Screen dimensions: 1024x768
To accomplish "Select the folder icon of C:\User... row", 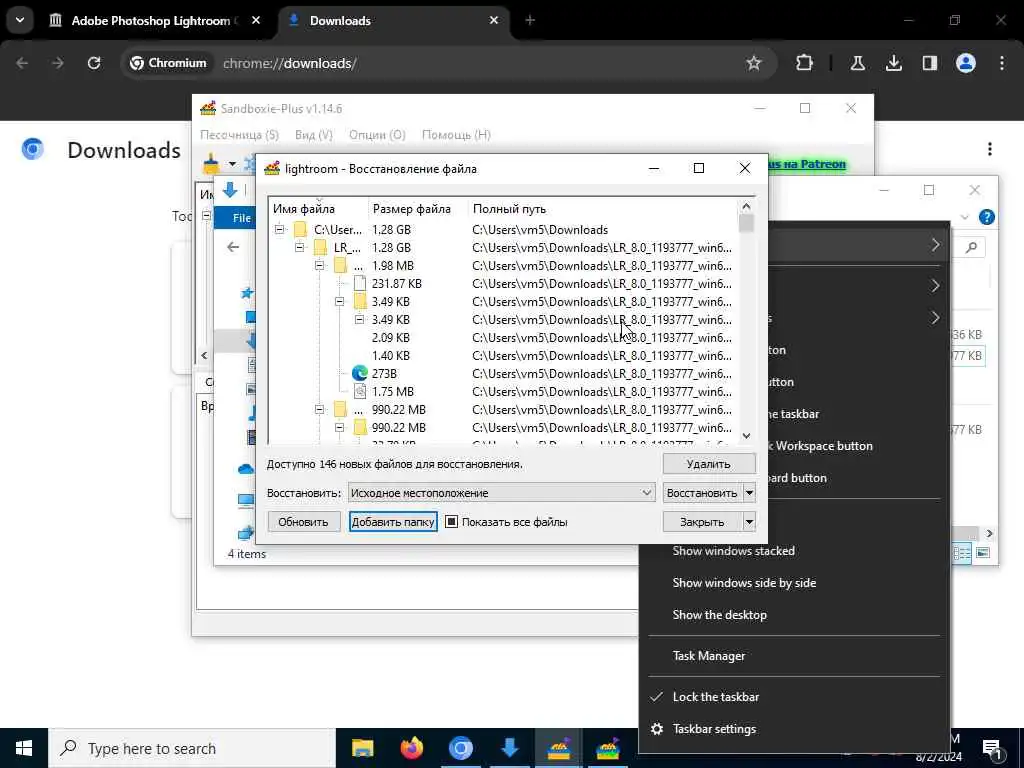I will 300,229.
